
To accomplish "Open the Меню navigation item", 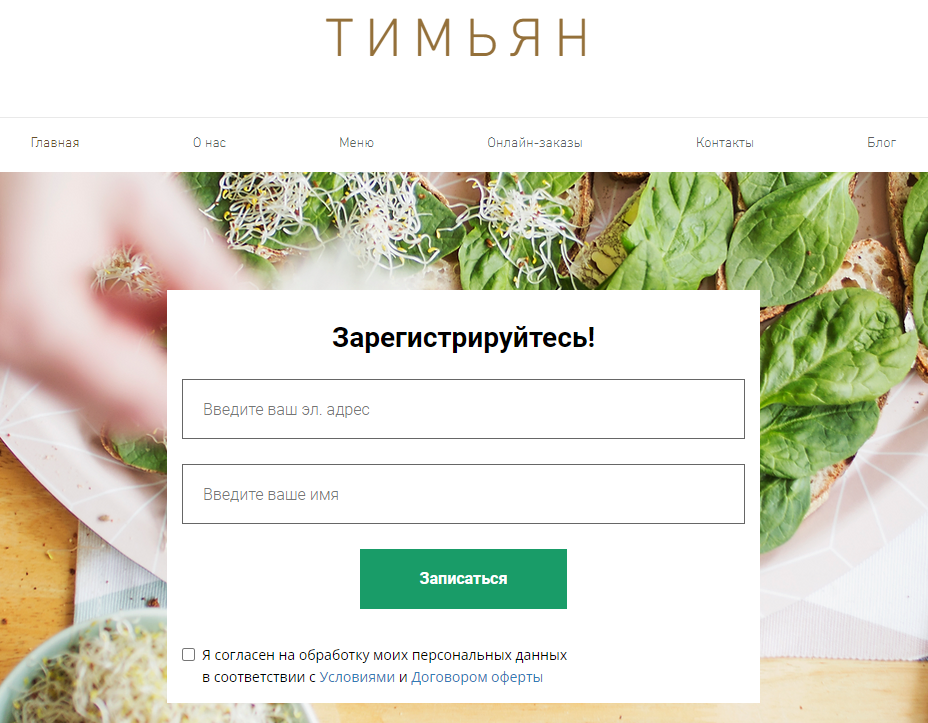I will pos(356,143).
